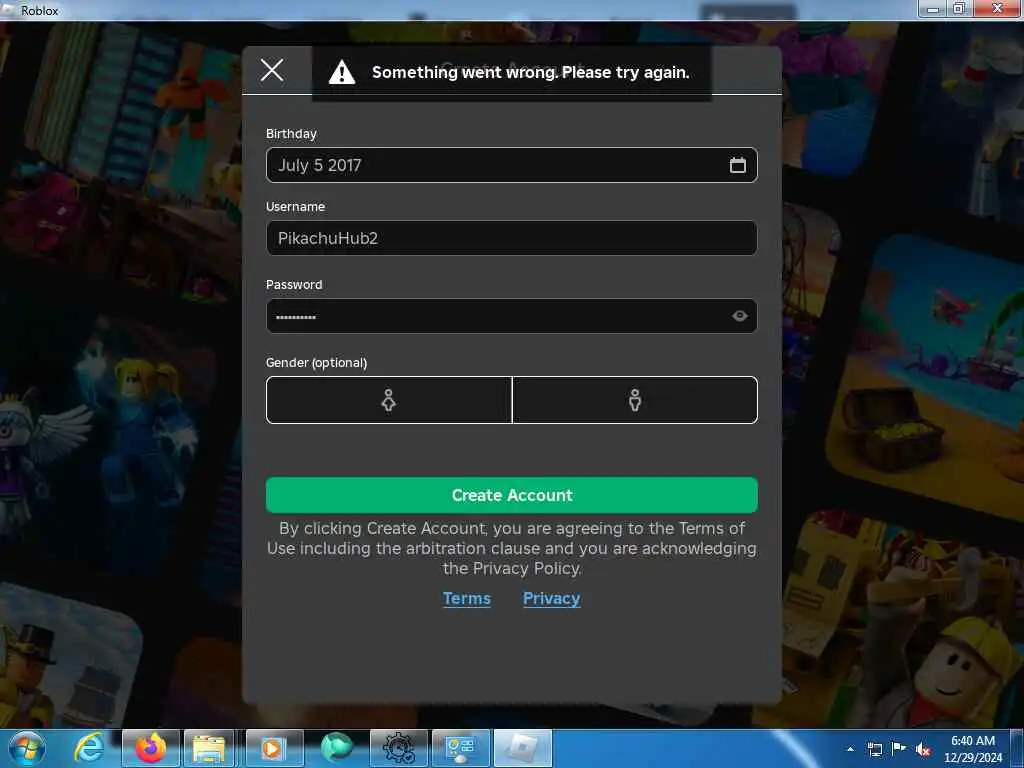Open the Terms link

[466, 598]
